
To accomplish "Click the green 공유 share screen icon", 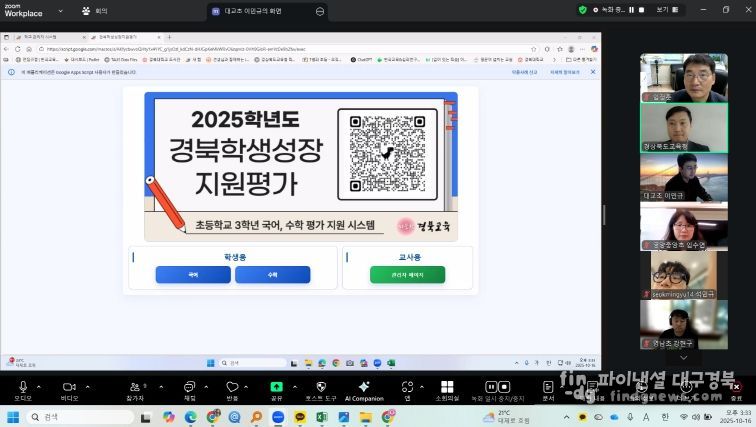I will click(277, 386).
